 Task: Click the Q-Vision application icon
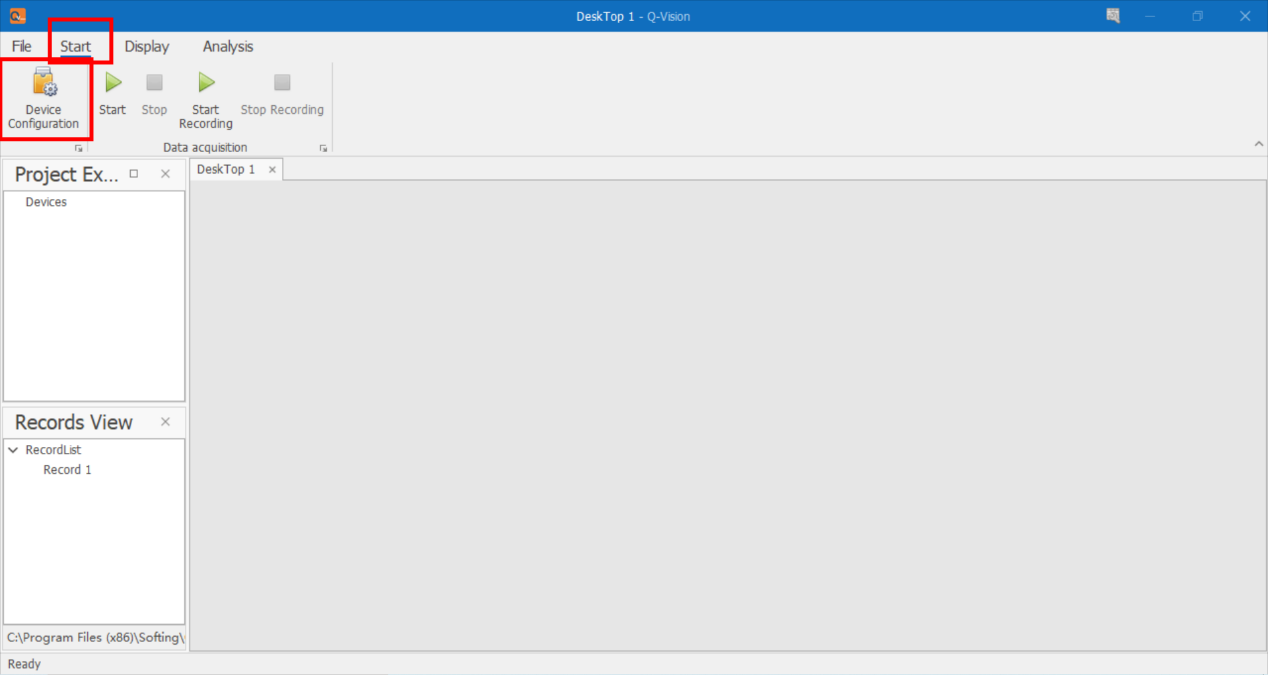17,16
